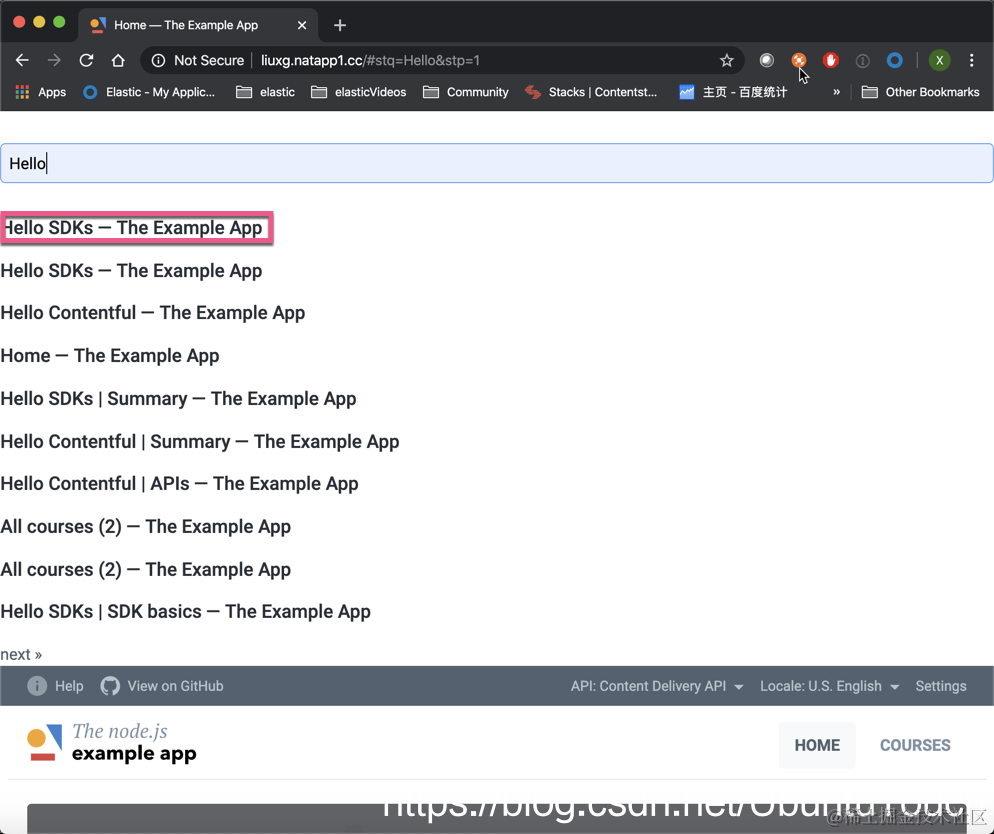The width and height of the screenshot is (994, 834).
Task: Go back with the browser back arrow
Action: [22, 60]
